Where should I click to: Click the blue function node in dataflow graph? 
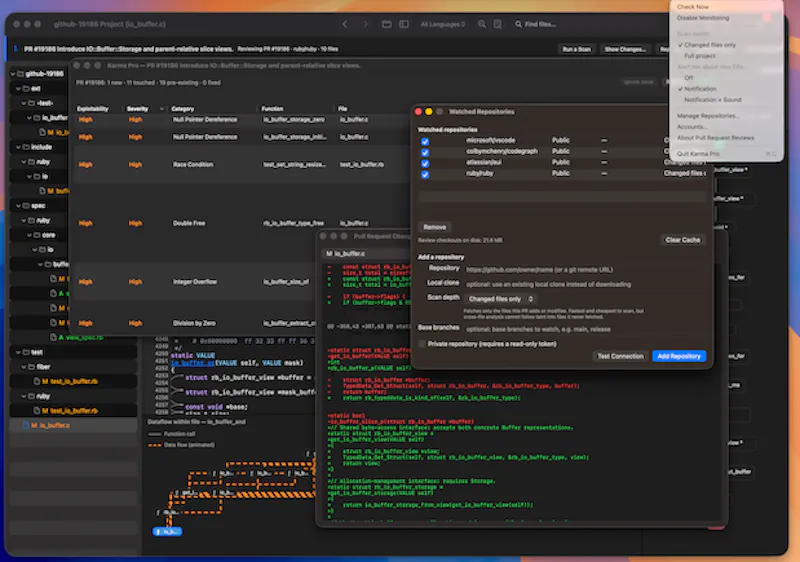click(x=167, y=531)
